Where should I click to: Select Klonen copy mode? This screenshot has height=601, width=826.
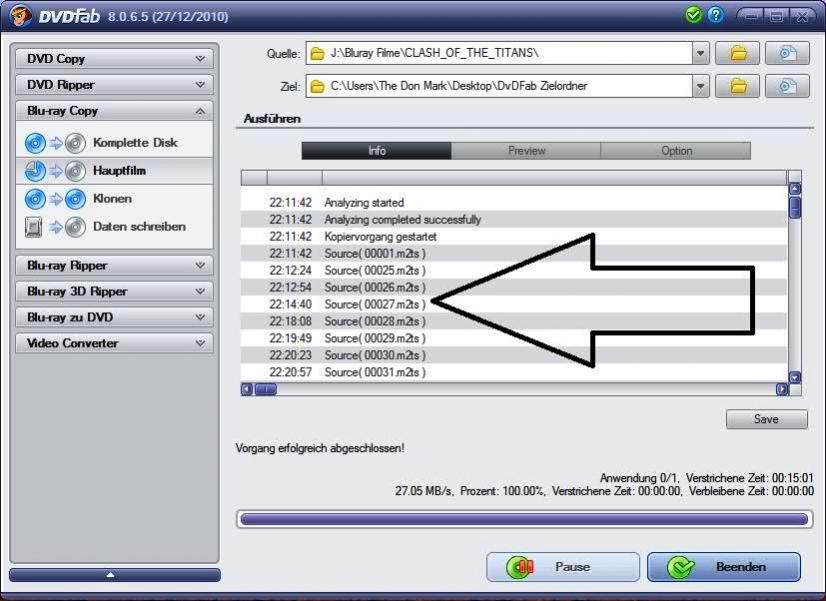pyautogui.click(x=114, y=199)
